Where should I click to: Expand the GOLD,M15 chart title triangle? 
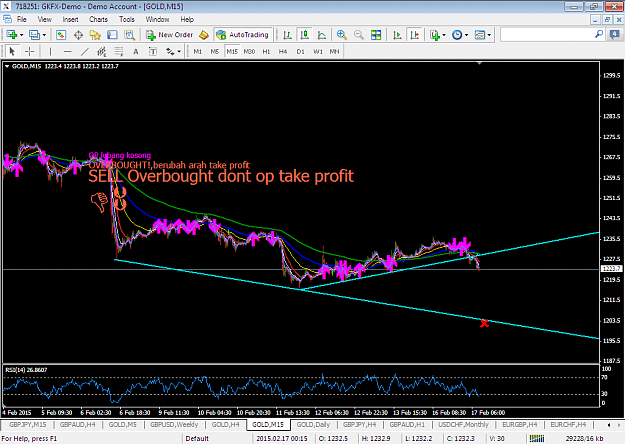pos(7,66)
